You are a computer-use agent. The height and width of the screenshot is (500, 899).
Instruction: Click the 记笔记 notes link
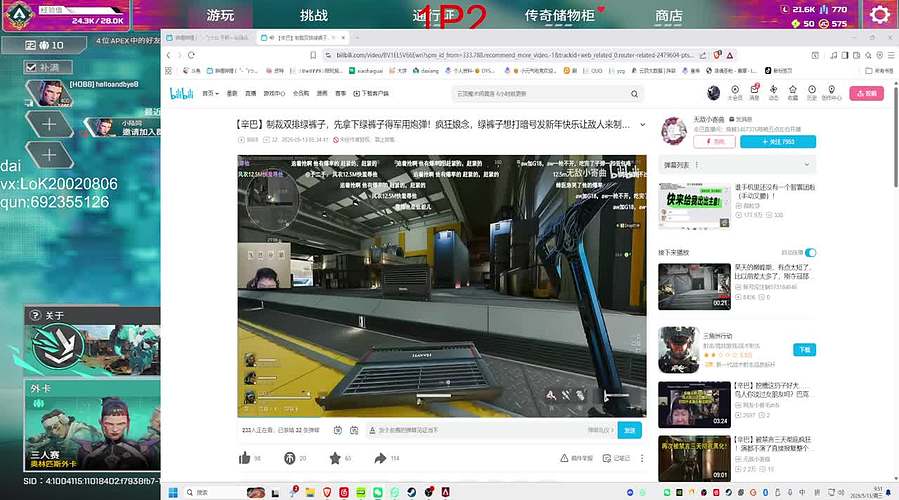[616, 458]
